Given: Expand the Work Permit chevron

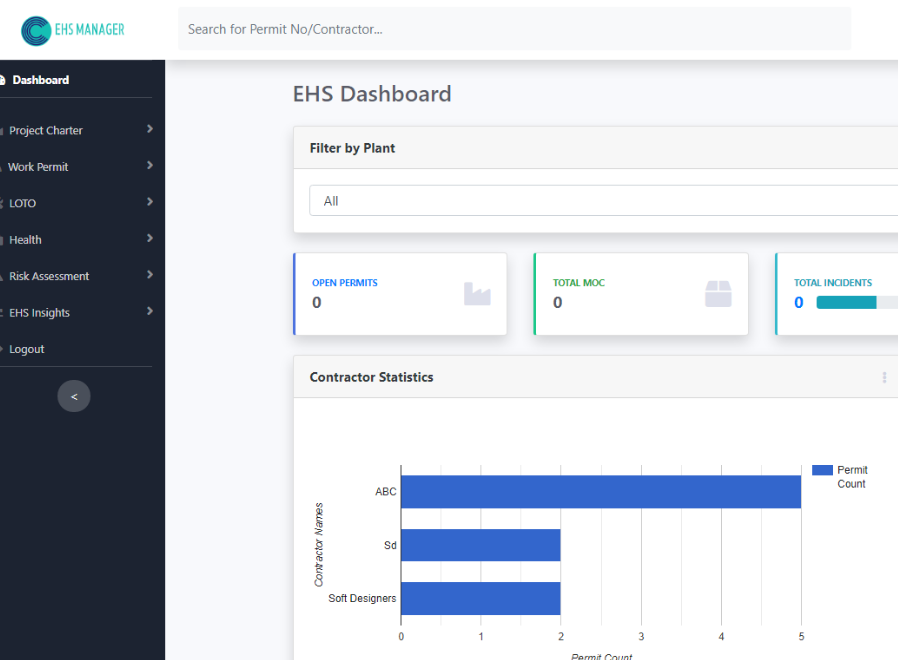Looking at the screenshot, I should [x=148, y=166].
